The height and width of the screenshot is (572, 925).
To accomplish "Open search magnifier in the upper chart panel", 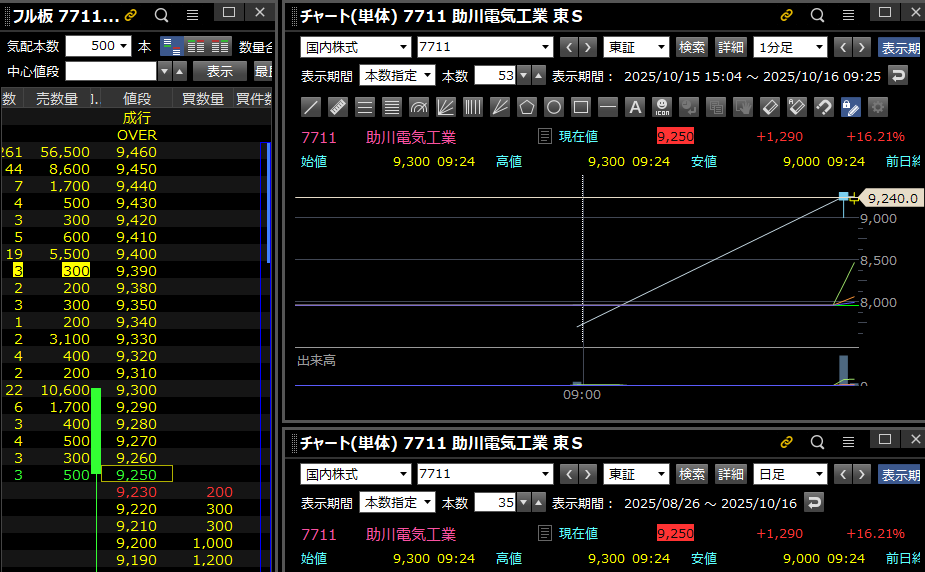I will [817, 15].
